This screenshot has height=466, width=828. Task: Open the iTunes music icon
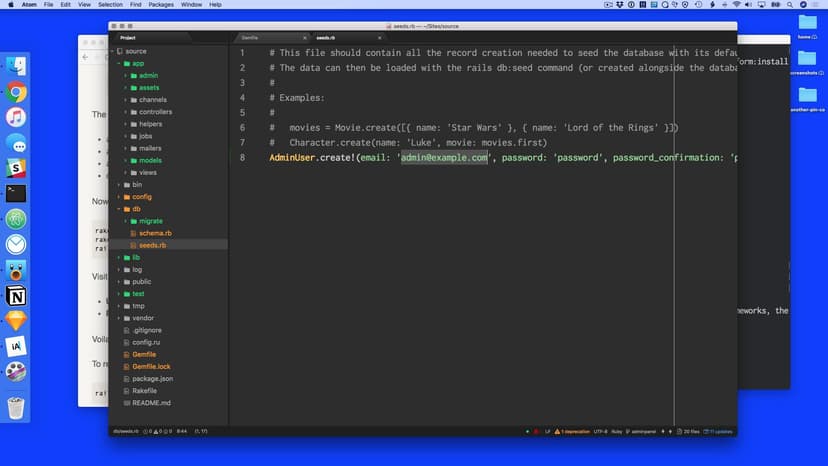coord(16,118)
